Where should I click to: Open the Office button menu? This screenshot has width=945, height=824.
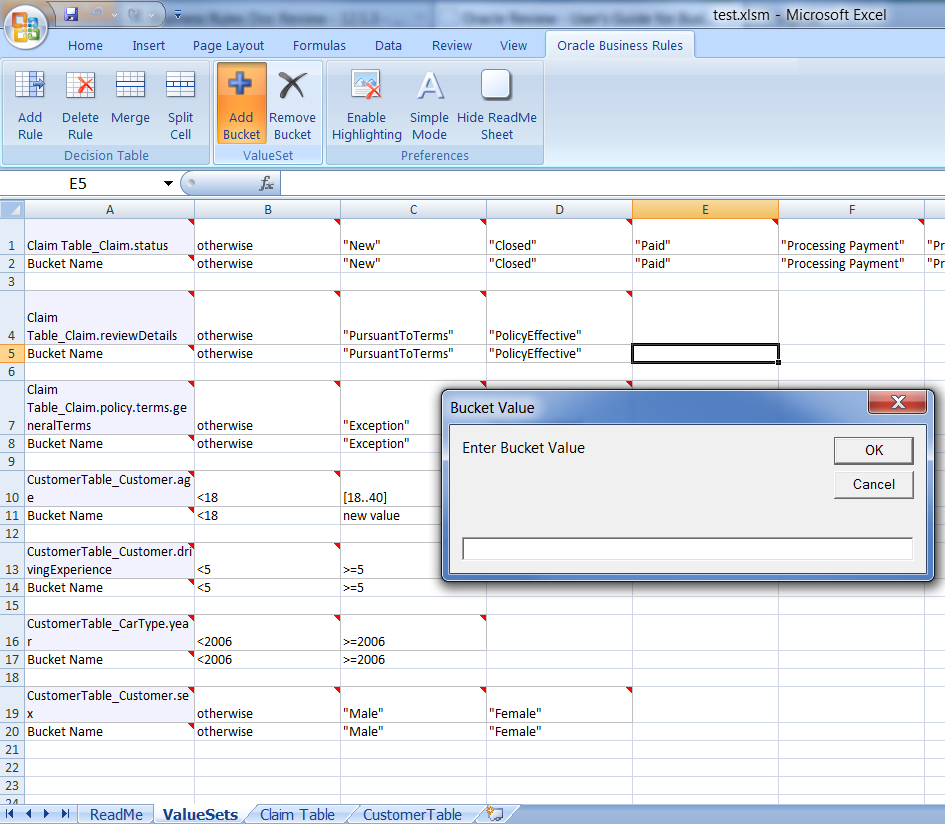coord(25,27)
